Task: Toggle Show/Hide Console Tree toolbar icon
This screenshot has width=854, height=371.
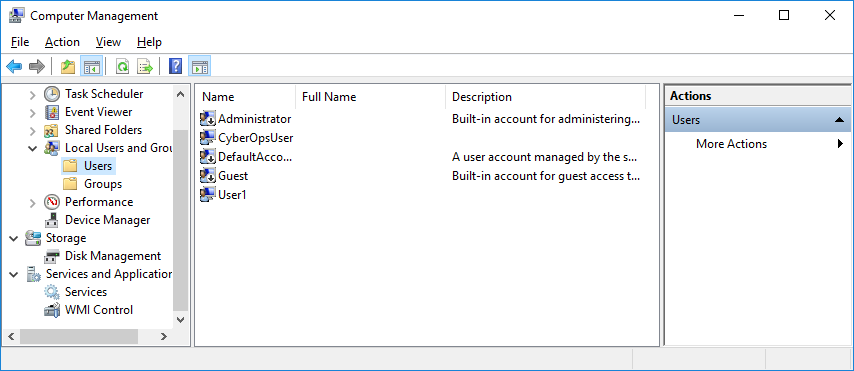Action: click(x=90, y=67)
